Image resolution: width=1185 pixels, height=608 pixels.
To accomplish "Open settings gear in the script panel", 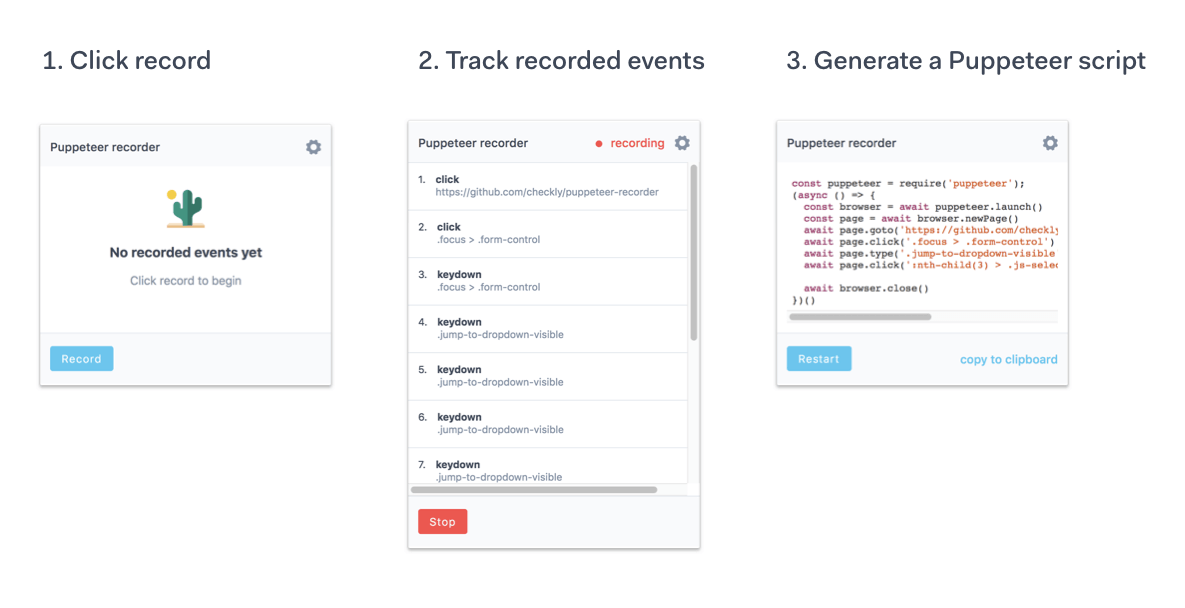I will (x=1050, y=143).
